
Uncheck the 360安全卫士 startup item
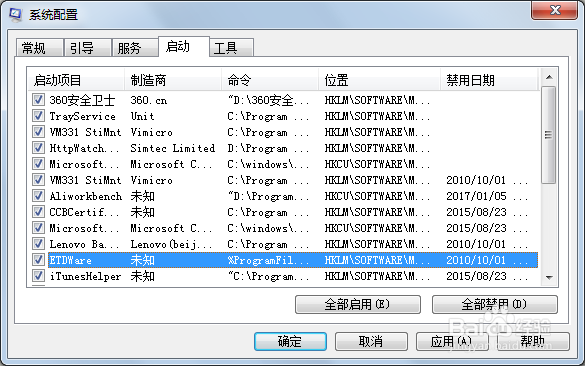coord(38,100)
